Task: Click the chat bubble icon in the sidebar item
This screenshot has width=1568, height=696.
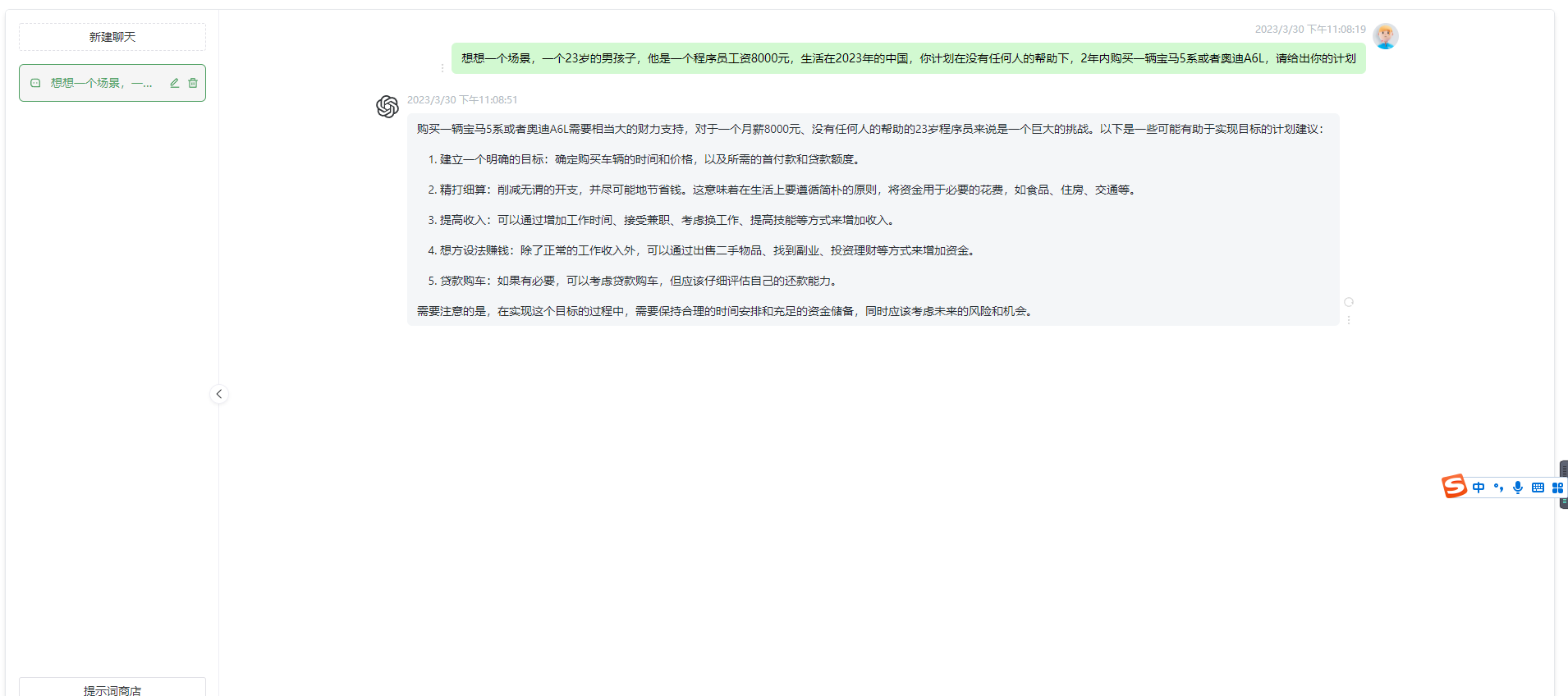Action: point(35,83)
